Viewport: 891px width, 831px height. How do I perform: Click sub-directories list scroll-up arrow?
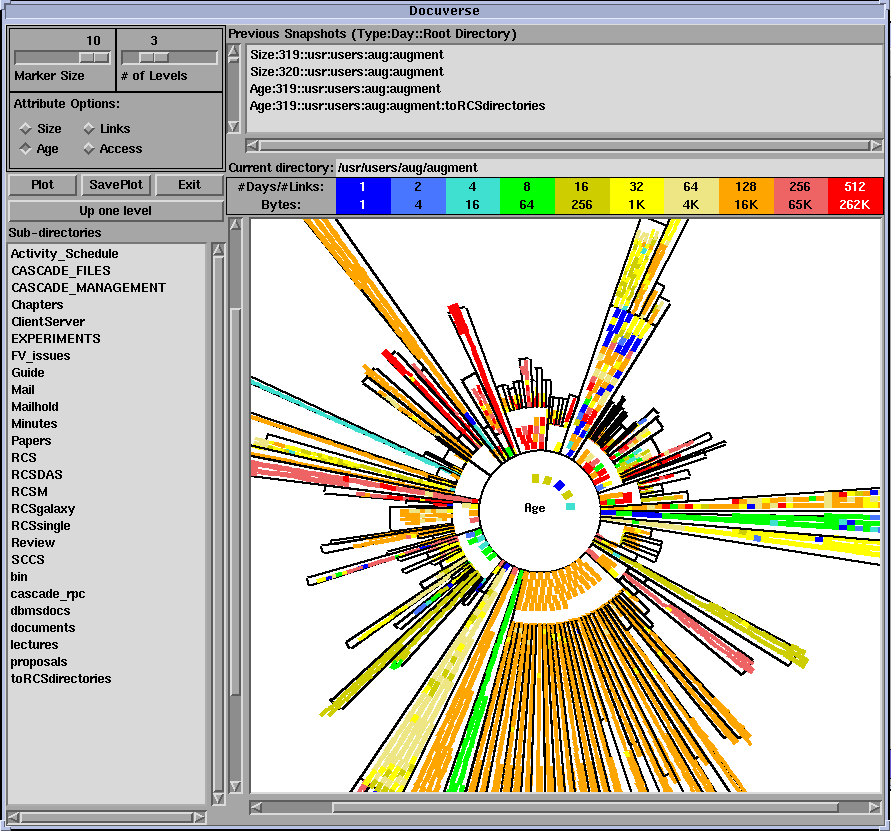[218, 250]
